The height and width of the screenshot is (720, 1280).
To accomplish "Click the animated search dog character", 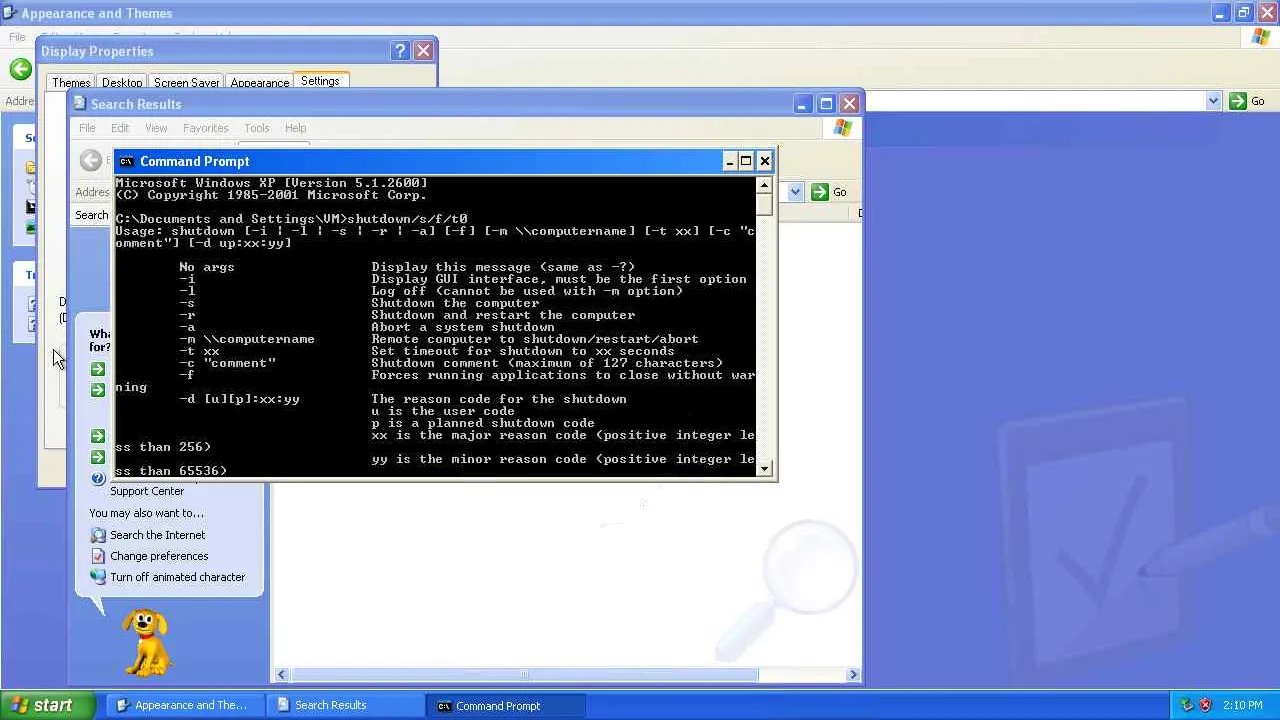I will (x=146, y=642).
